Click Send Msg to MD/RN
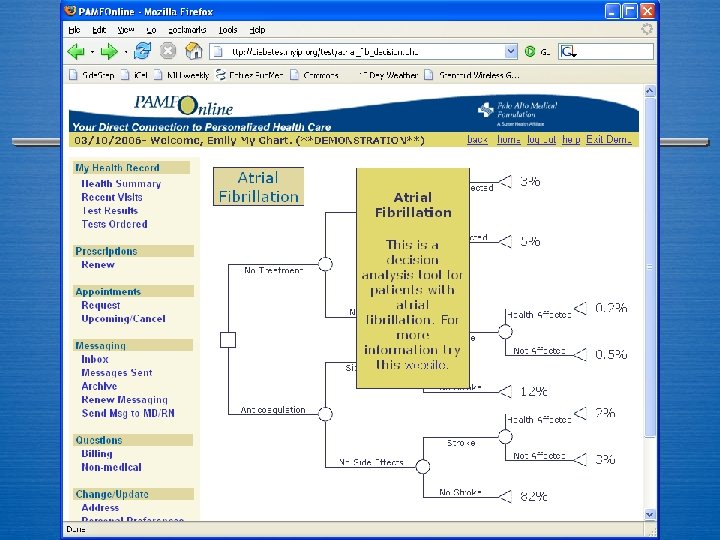 click(x=128, y=413)
